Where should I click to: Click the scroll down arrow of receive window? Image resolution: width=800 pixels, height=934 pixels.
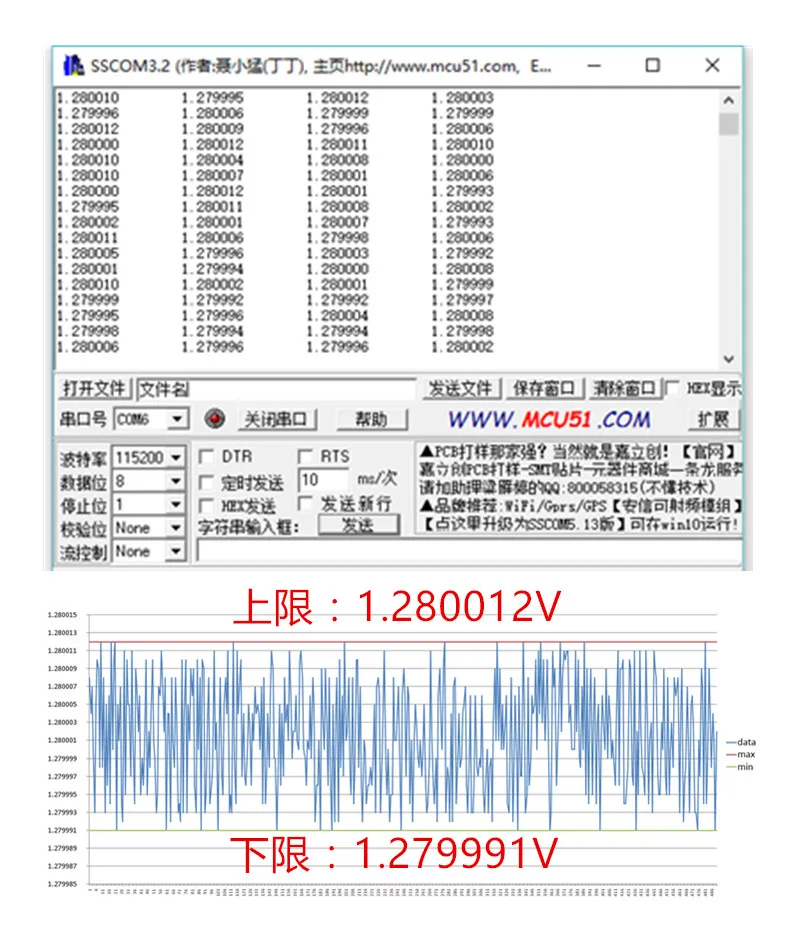click(729, 359)
